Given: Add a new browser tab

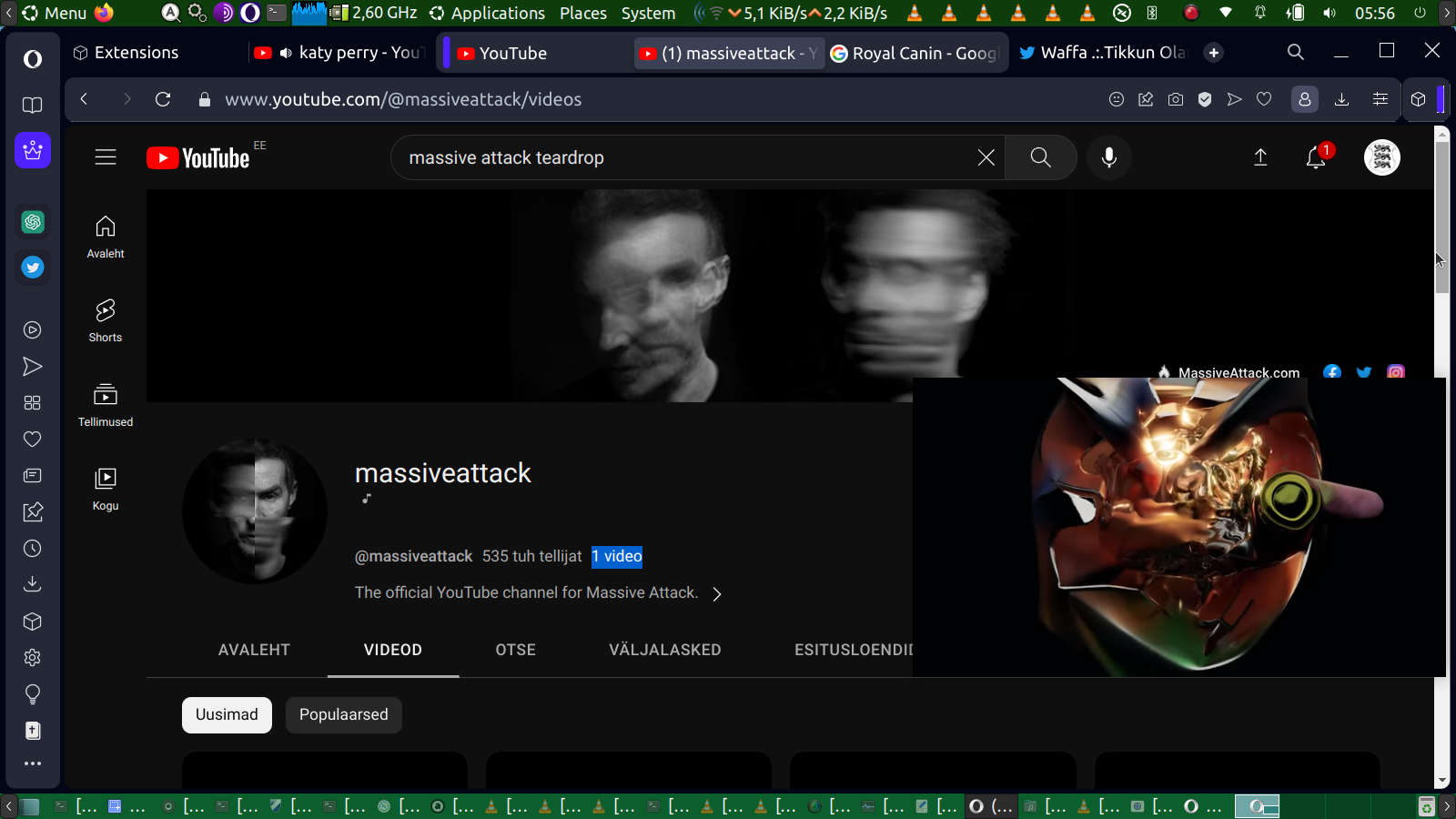Looking at the screenshot, I should tap(1213, 53).
